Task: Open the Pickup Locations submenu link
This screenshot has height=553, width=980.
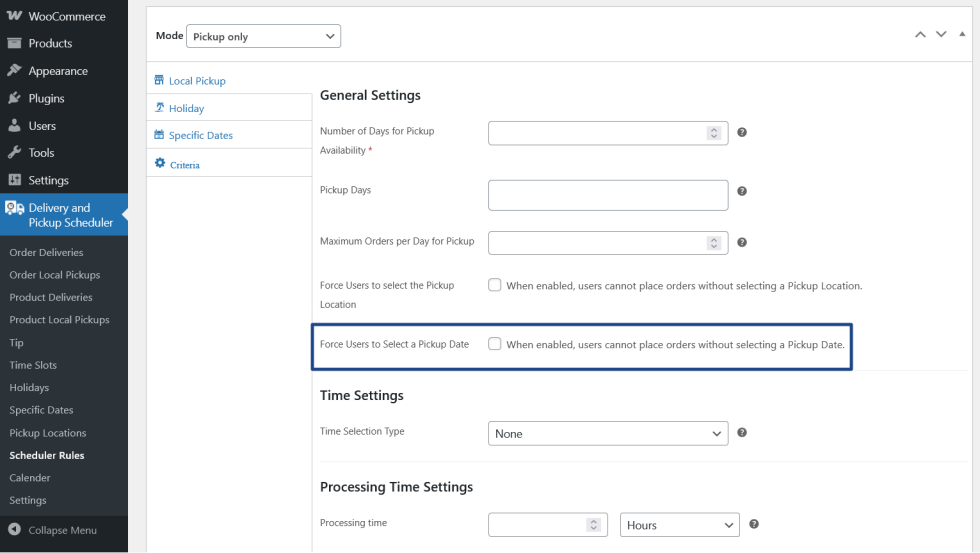Action: 48,433
